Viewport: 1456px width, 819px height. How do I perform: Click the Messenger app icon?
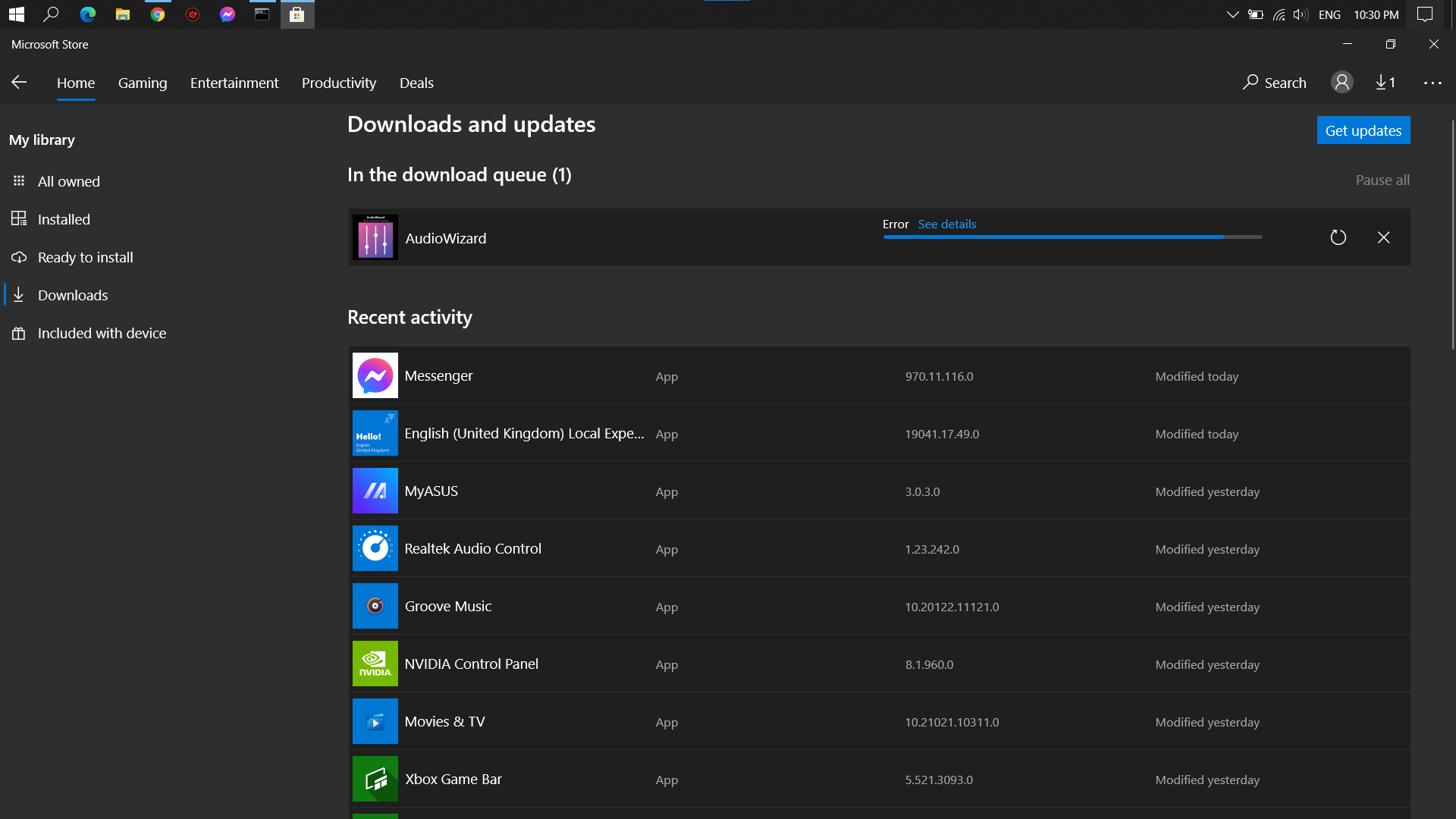(375, 375)
